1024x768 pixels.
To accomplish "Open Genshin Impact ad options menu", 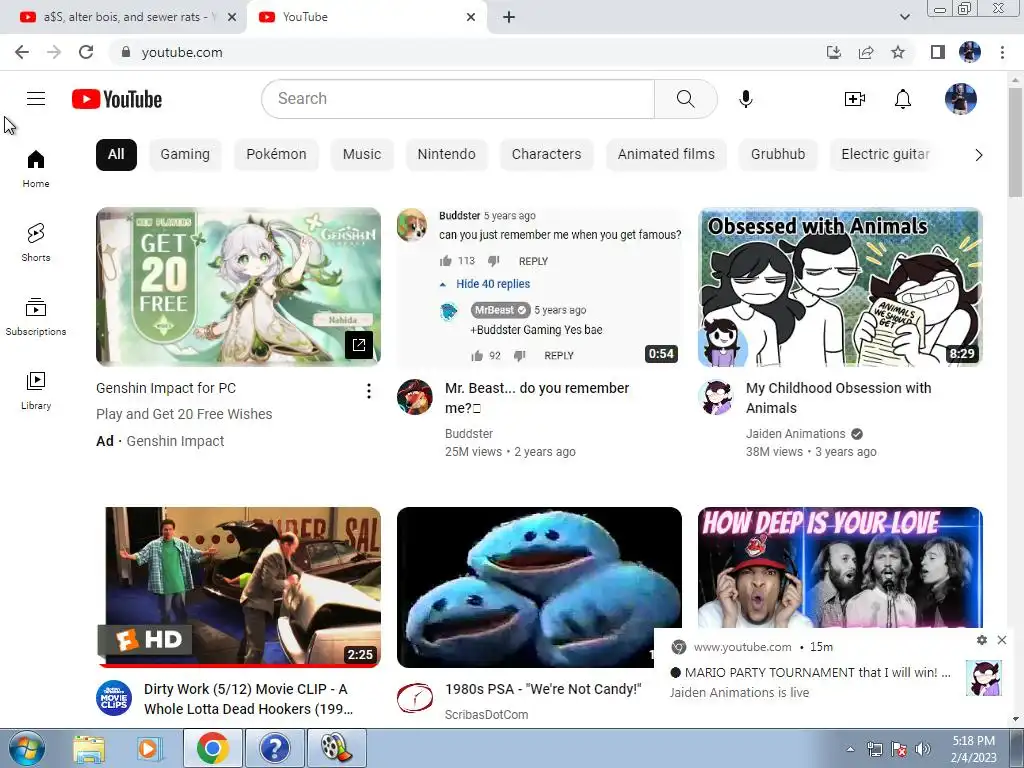I will [368, 391].
